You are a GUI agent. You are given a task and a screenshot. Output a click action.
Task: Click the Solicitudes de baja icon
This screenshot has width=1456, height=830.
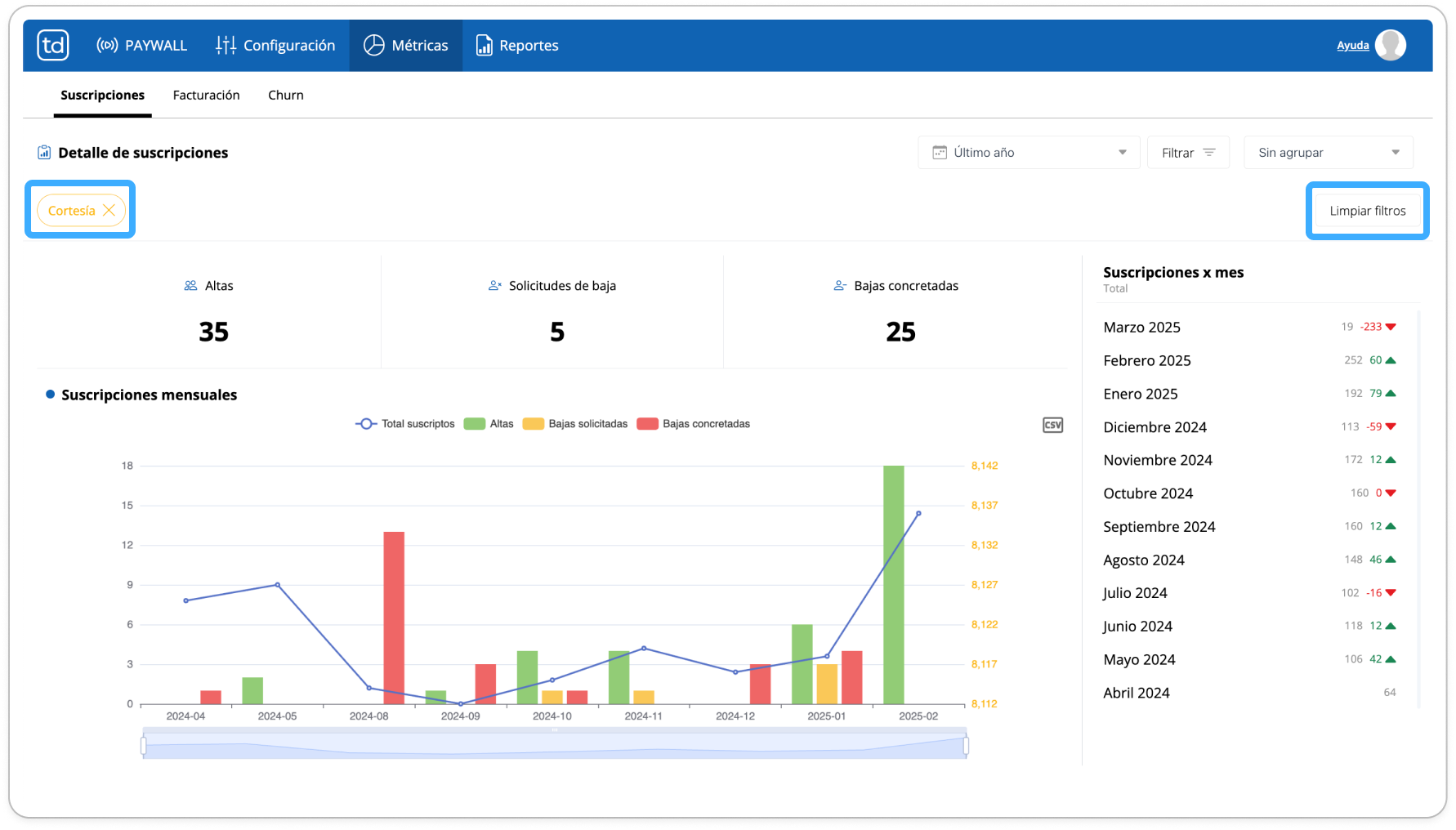[494, 286]
